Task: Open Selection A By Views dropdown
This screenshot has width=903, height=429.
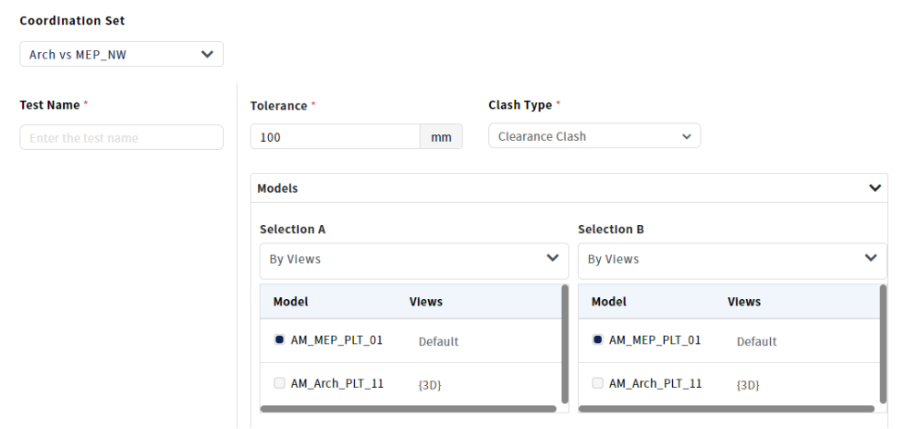Action: [x=413, y=259]
